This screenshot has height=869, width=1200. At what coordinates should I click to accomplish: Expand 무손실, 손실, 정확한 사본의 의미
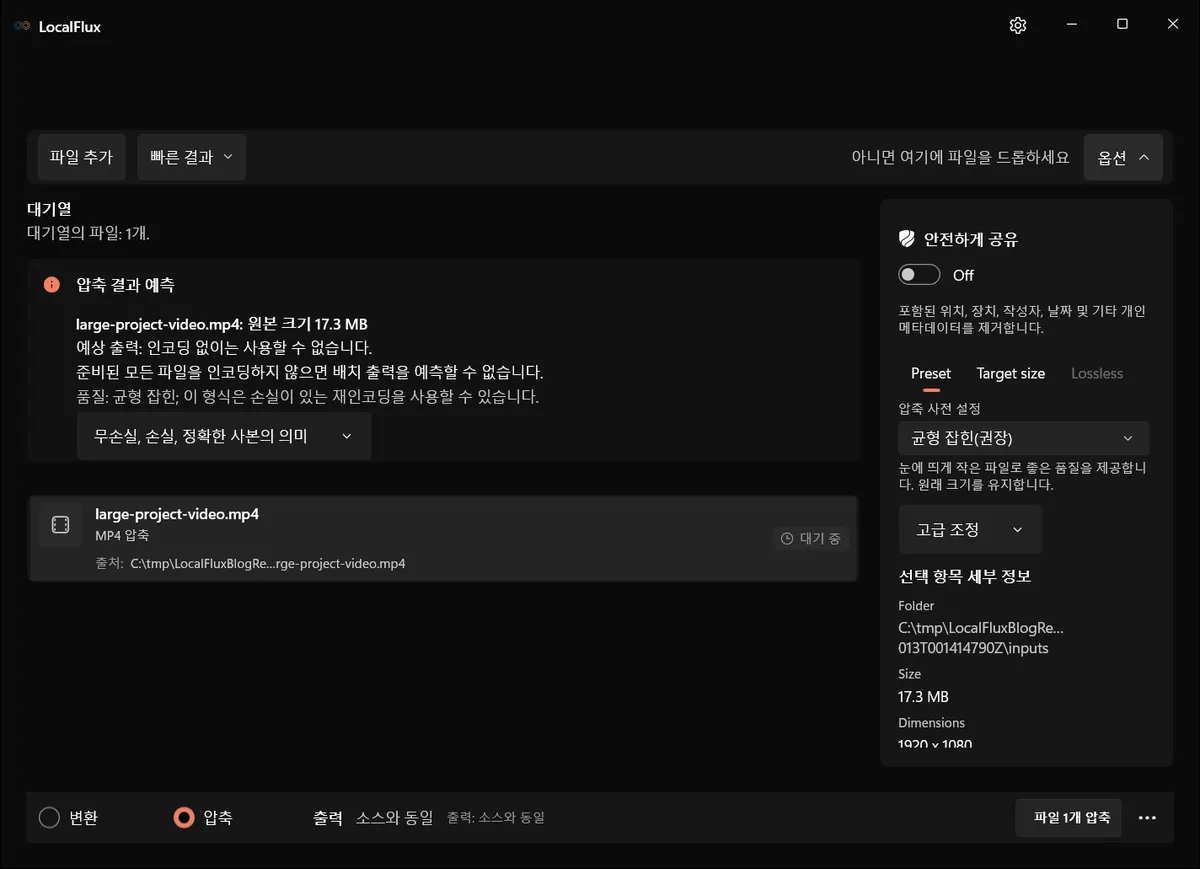tap(224, 436)
